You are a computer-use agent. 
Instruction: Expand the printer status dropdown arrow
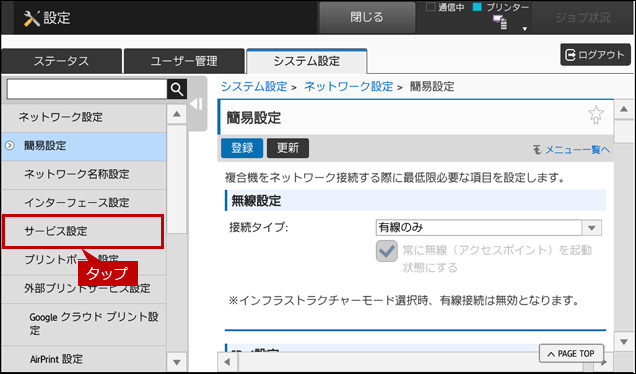524,29
